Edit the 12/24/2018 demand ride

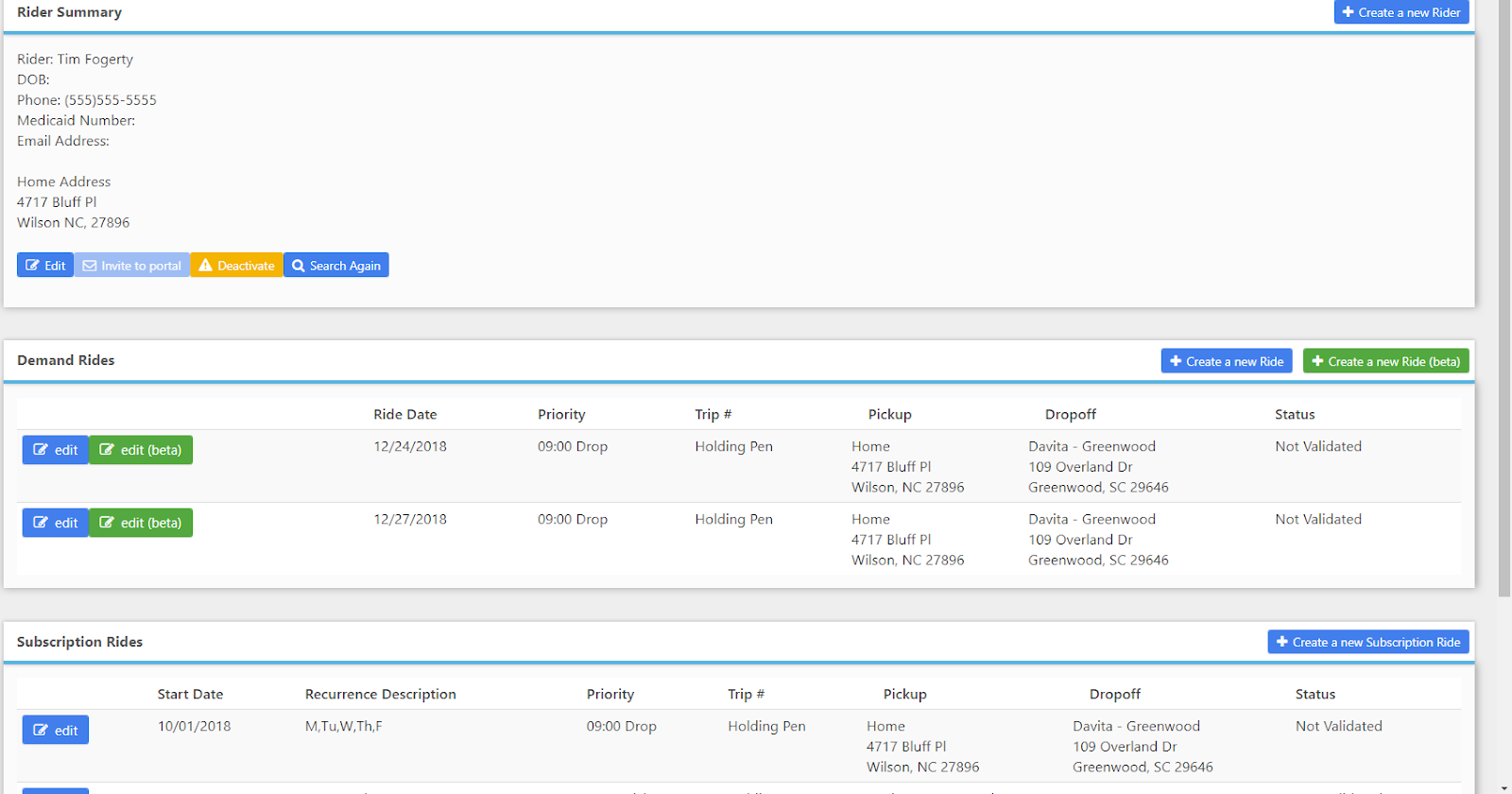(56, 450)
